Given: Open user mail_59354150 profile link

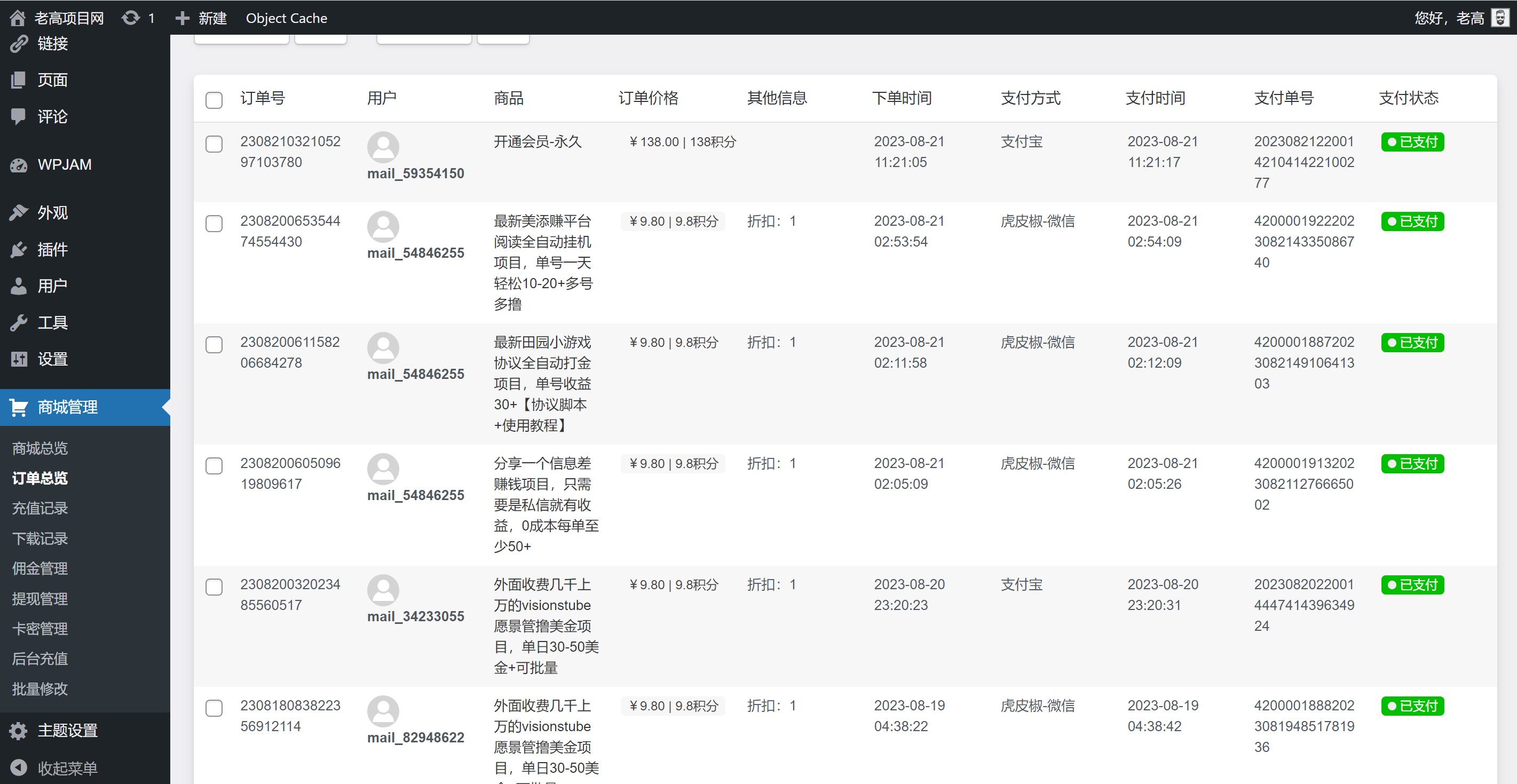Looking at the screenshot, I should click(415, 173).
